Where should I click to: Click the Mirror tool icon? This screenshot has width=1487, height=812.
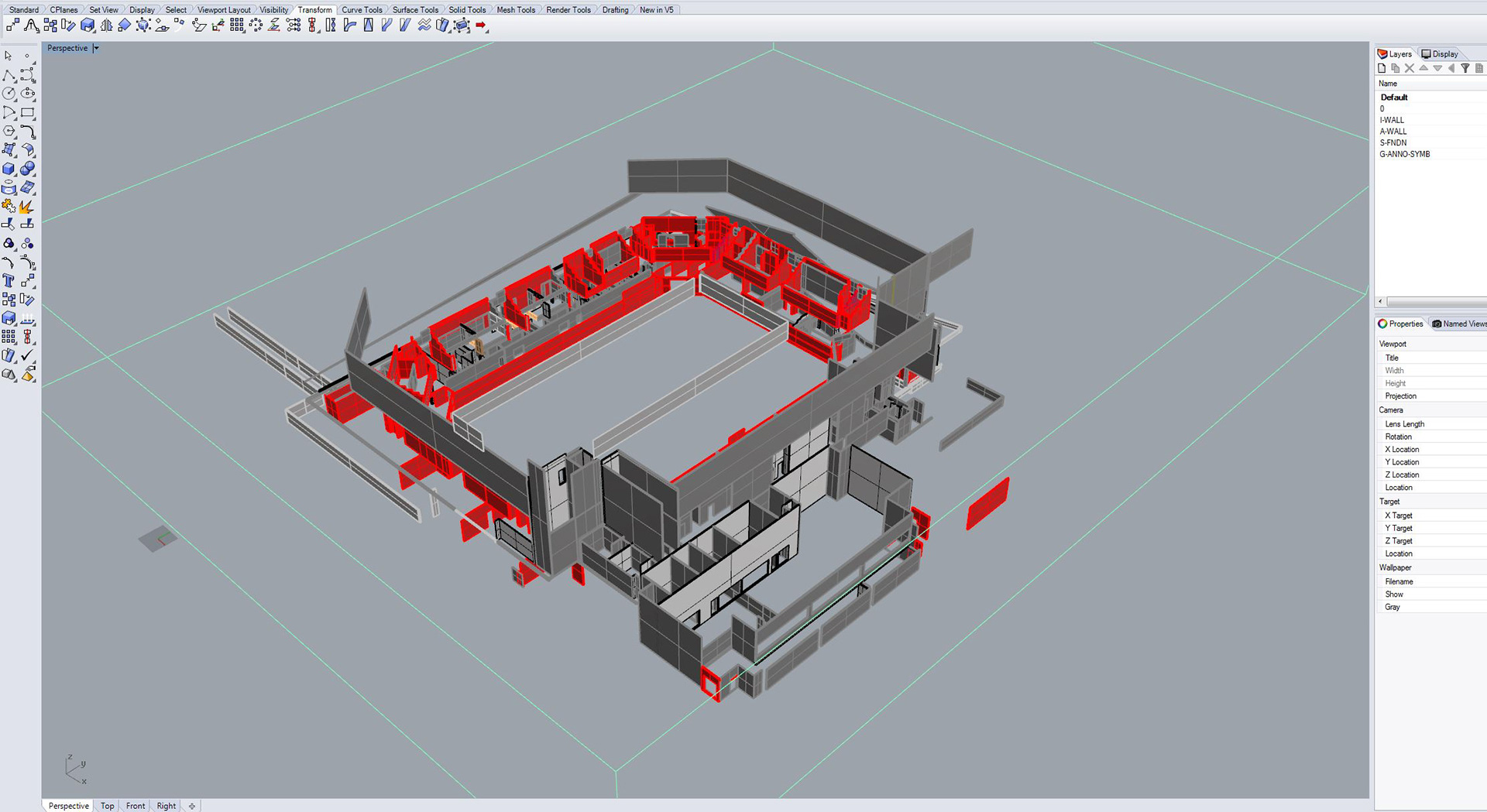point(106,26)
